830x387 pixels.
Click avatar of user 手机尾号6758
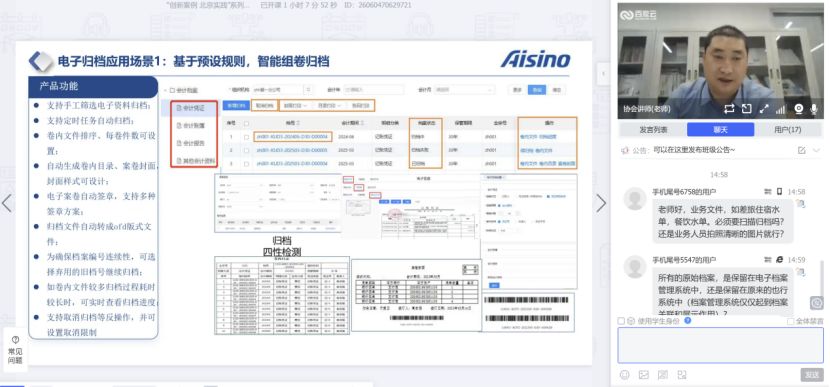(635, 199)
